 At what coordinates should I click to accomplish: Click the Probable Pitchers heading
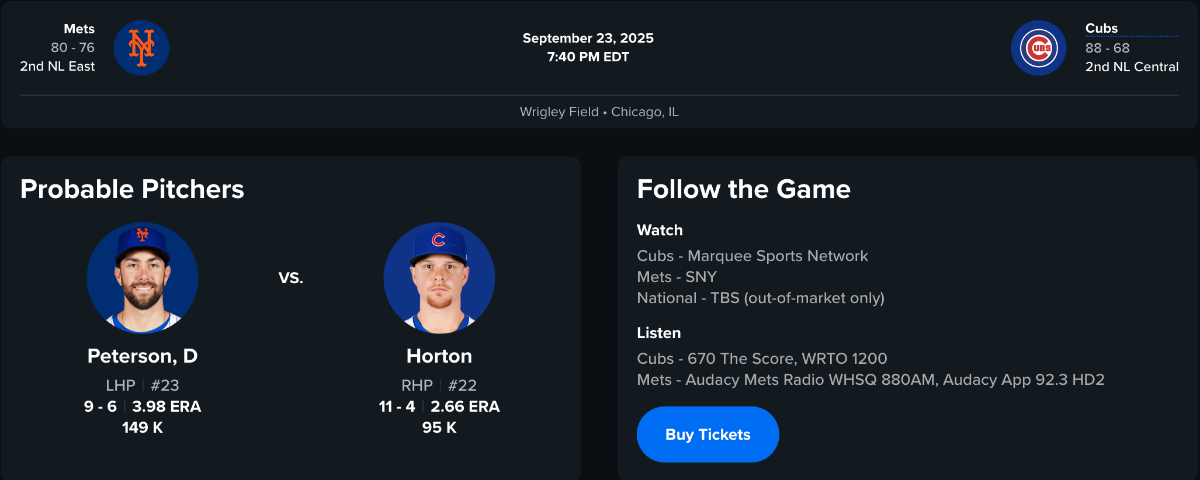click(x=132, y=189)
